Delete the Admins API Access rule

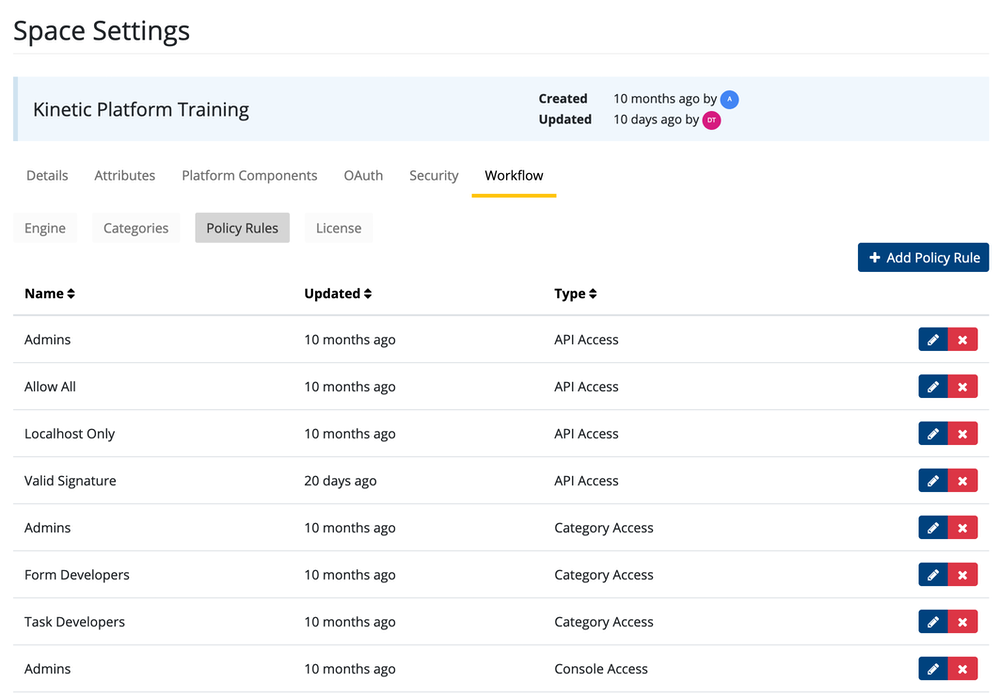963,339
